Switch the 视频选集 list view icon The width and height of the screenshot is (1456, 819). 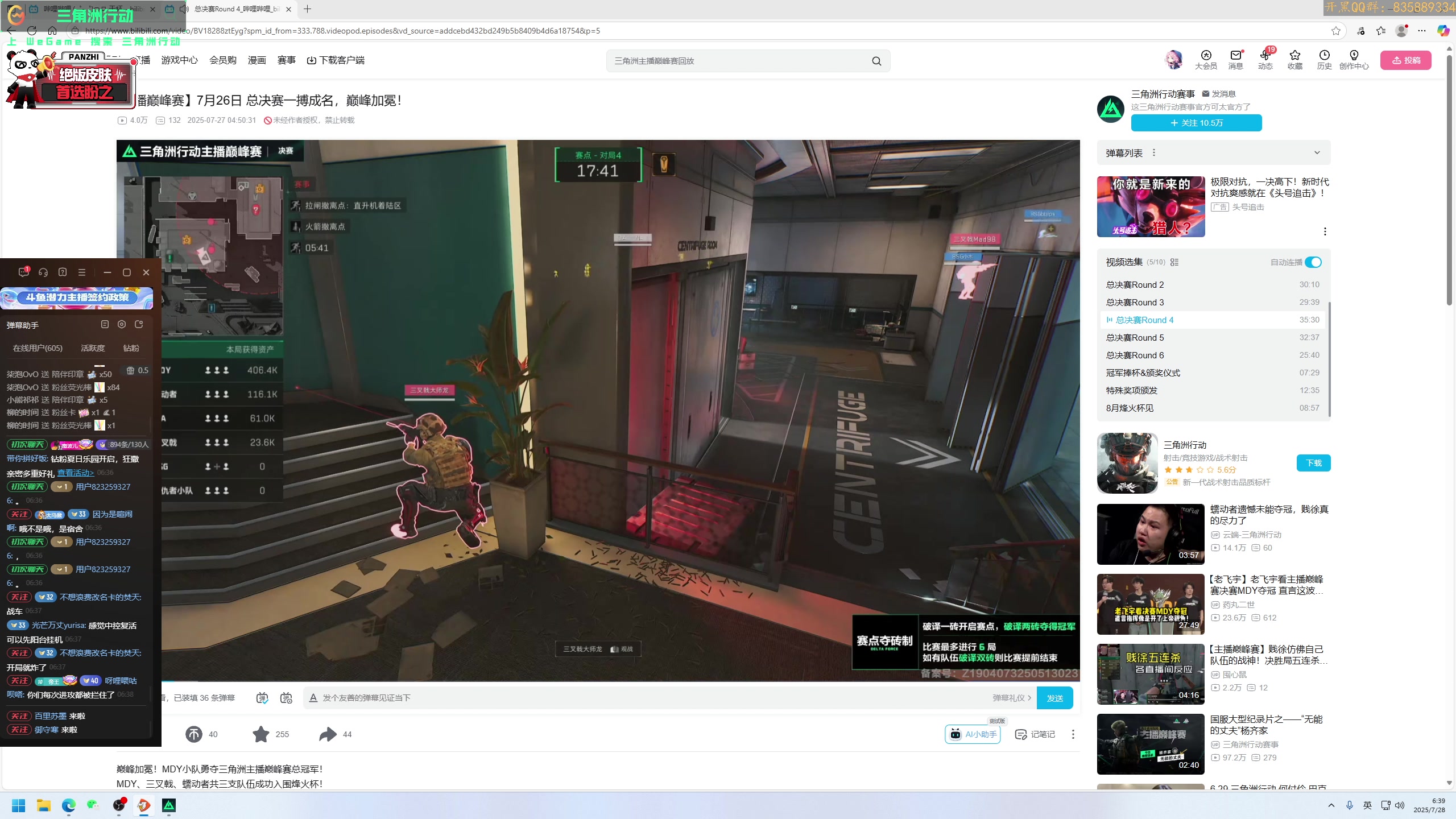tap(1174, 262)
